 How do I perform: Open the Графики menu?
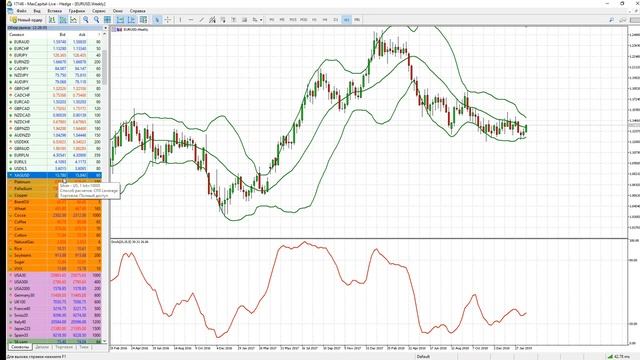point(77,11)
